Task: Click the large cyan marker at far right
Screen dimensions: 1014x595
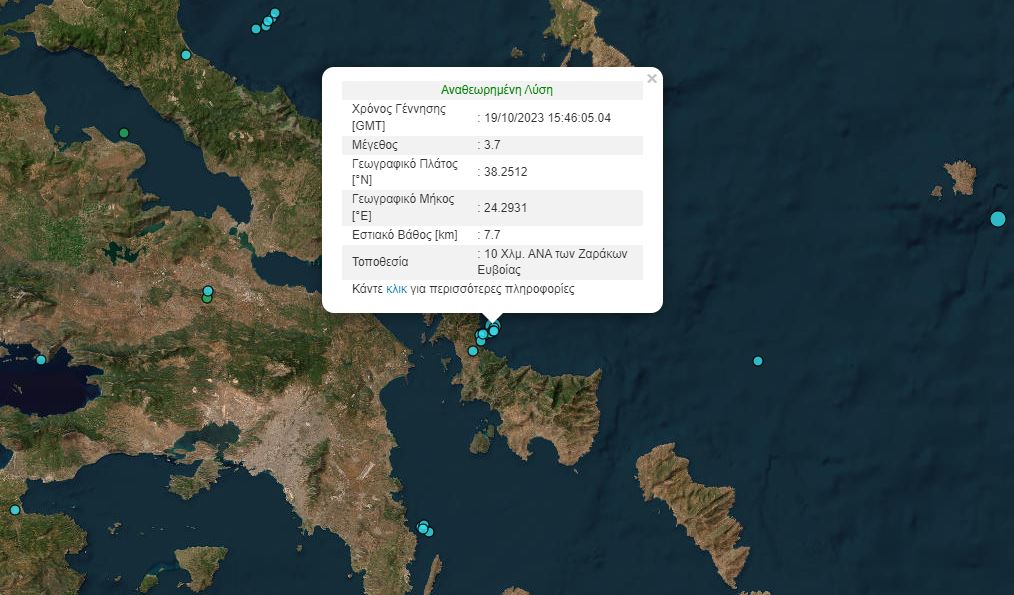Action: 997,219
